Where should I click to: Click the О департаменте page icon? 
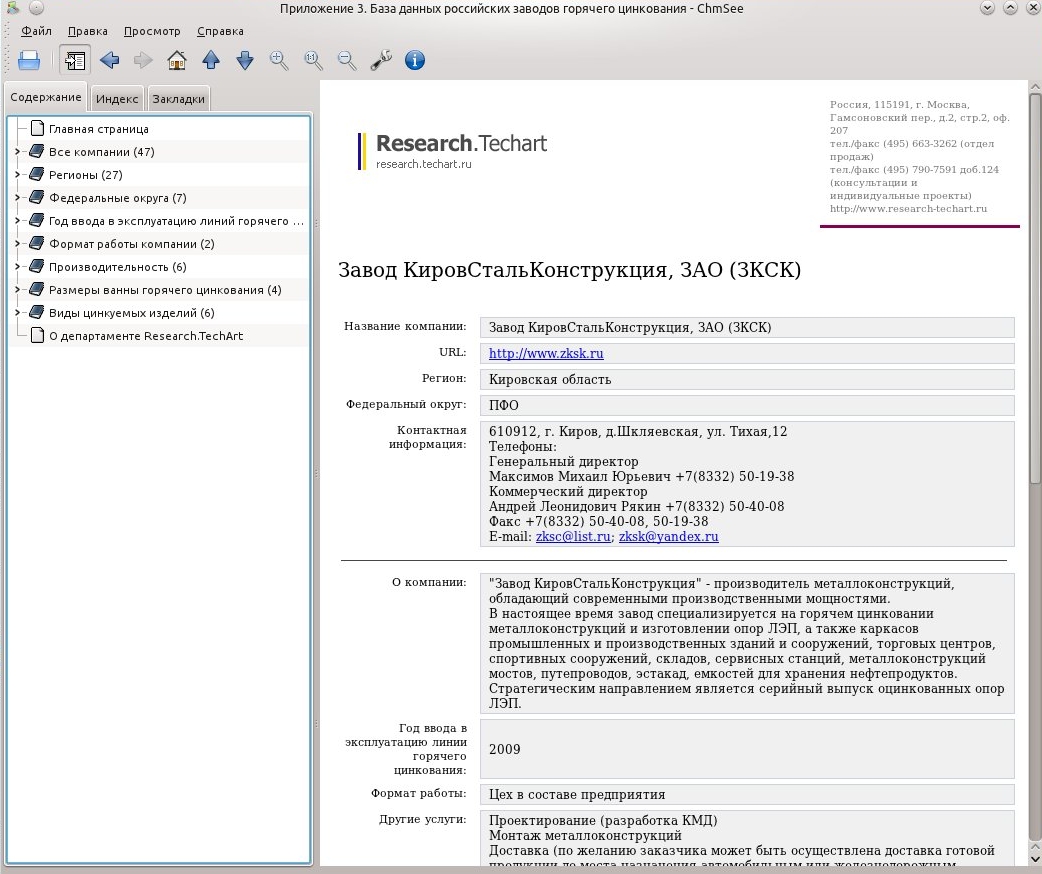pos(37,335)
